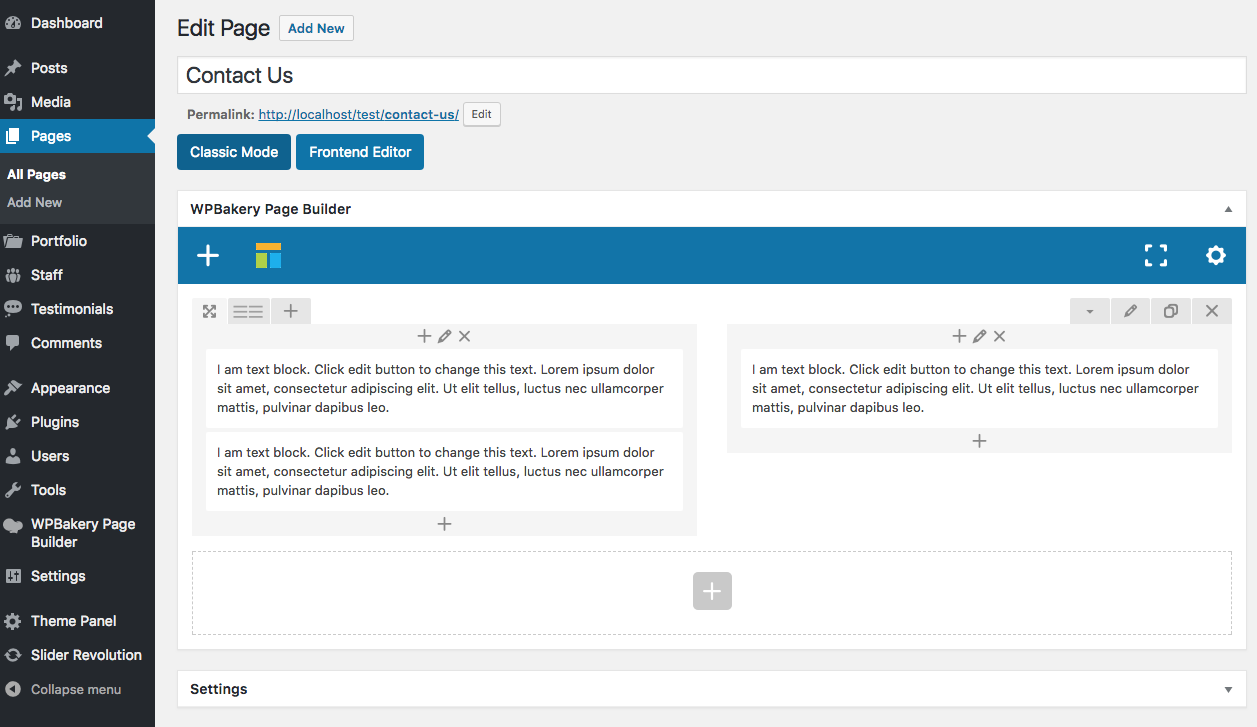The height and width of the screenshot is (727, 1257).
Task: Open Portfolio in the admin menu
Action: pos(77,241)
